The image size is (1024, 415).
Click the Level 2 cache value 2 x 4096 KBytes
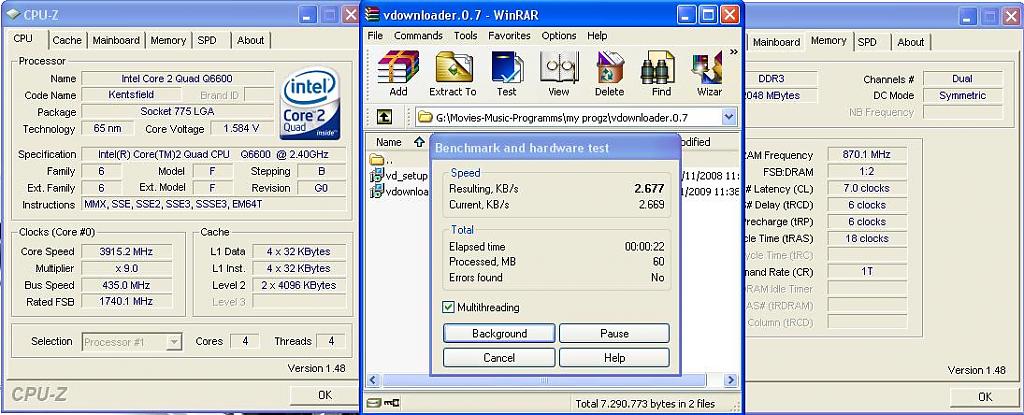tap(298, 285)
